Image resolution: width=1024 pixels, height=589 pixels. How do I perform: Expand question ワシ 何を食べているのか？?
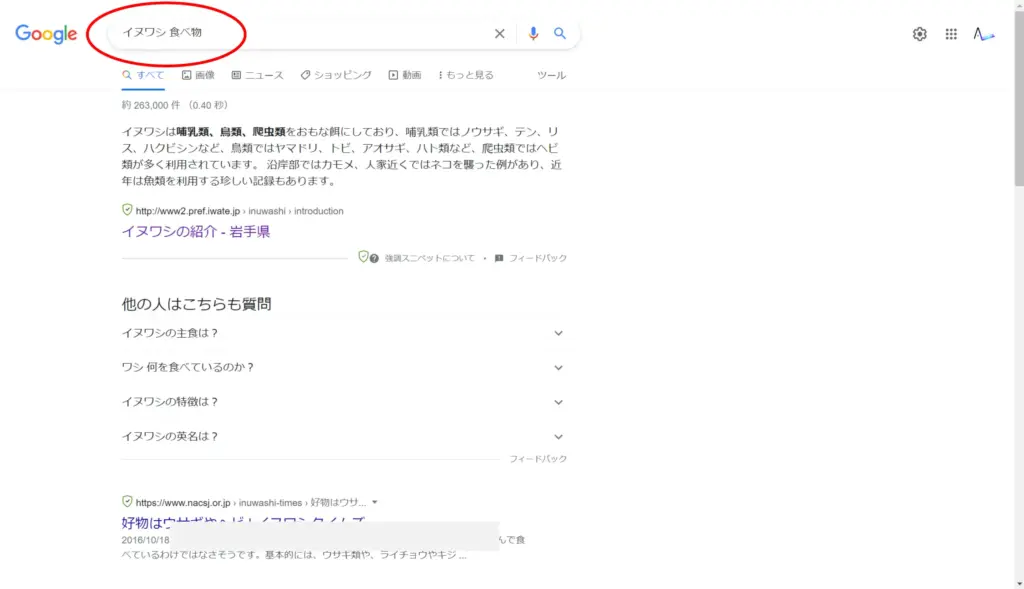343,368
